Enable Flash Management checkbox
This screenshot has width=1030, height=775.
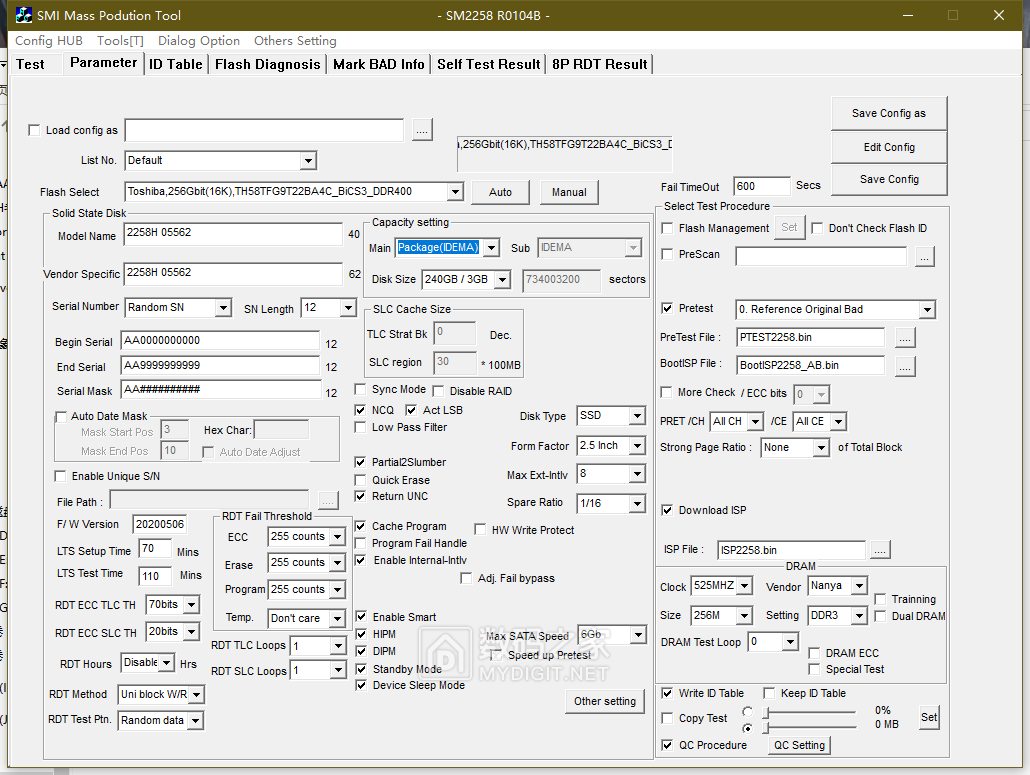(667, 228)
